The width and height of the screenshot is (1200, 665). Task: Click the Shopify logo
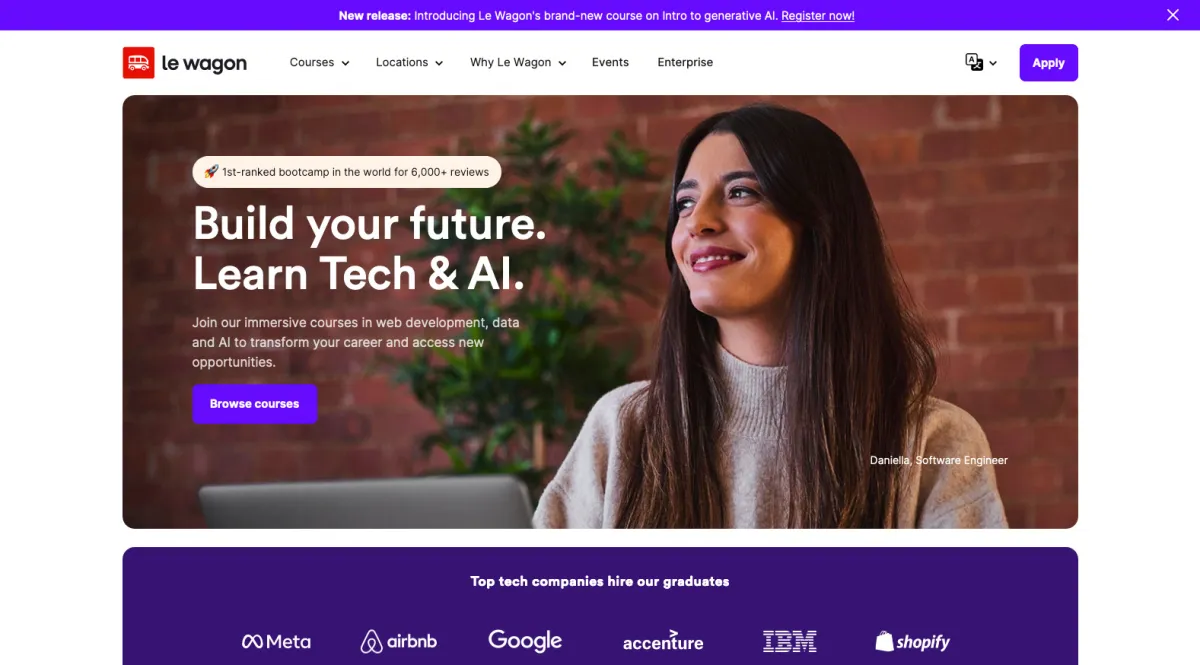pyautogui.click(x=912, y=641)
